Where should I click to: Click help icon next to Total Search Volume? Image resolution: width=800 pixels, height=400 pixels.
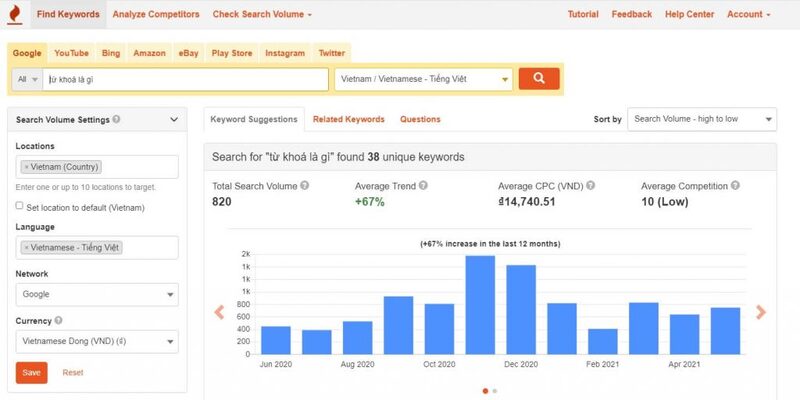(305, 185)
